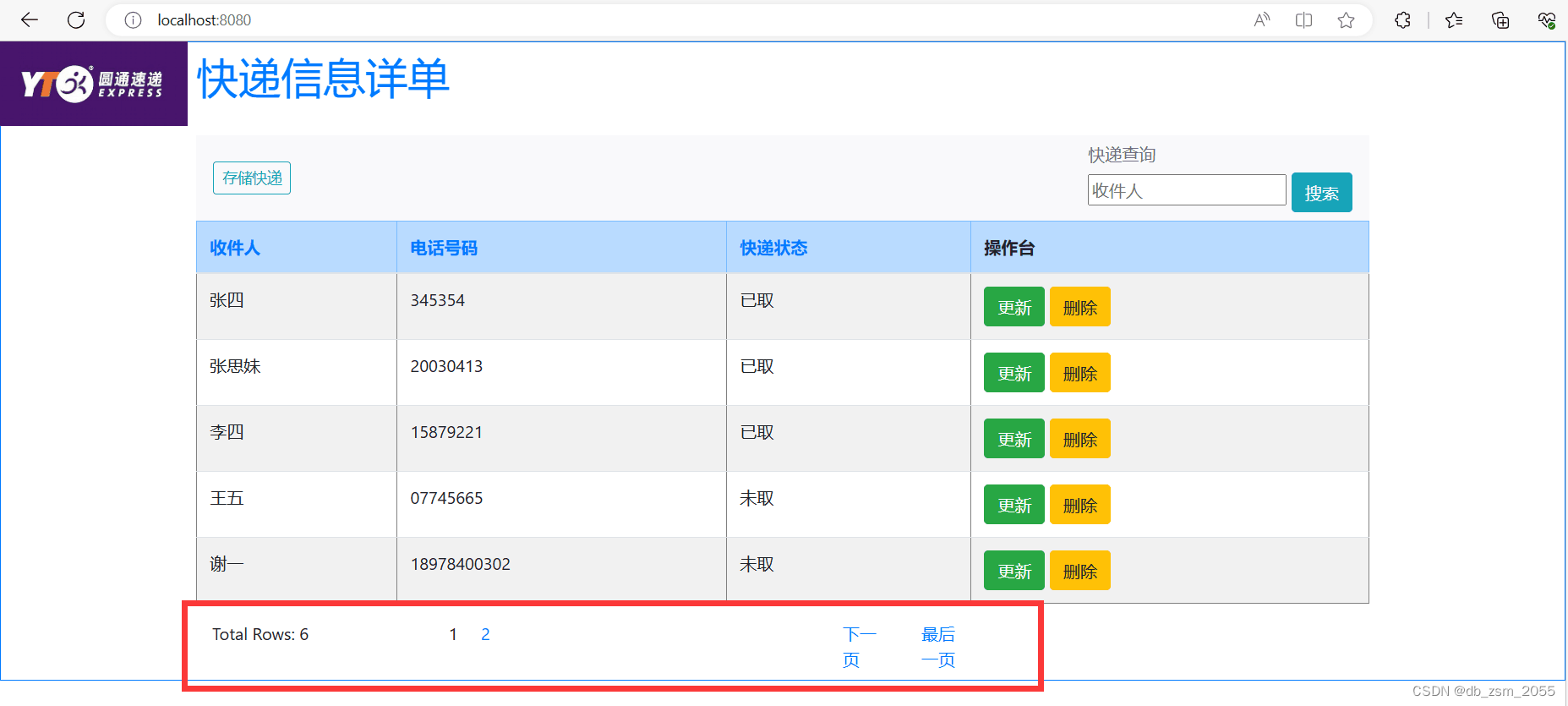Viewport: 1568px width, 706px height.
Task: Select phone number 345354
Action: pyautogui.click(x=438, y=300)
